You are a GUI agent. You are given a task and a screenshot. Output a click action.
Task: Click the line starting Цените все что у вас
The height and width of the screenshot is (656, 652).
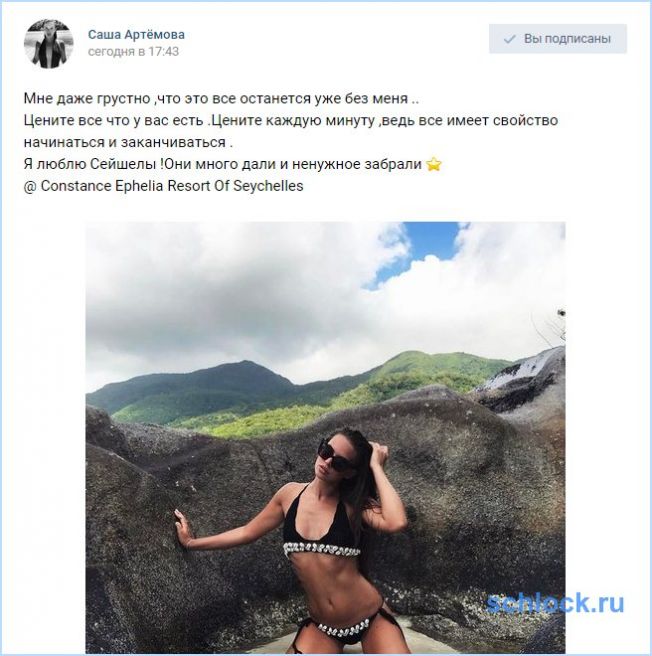291,120
